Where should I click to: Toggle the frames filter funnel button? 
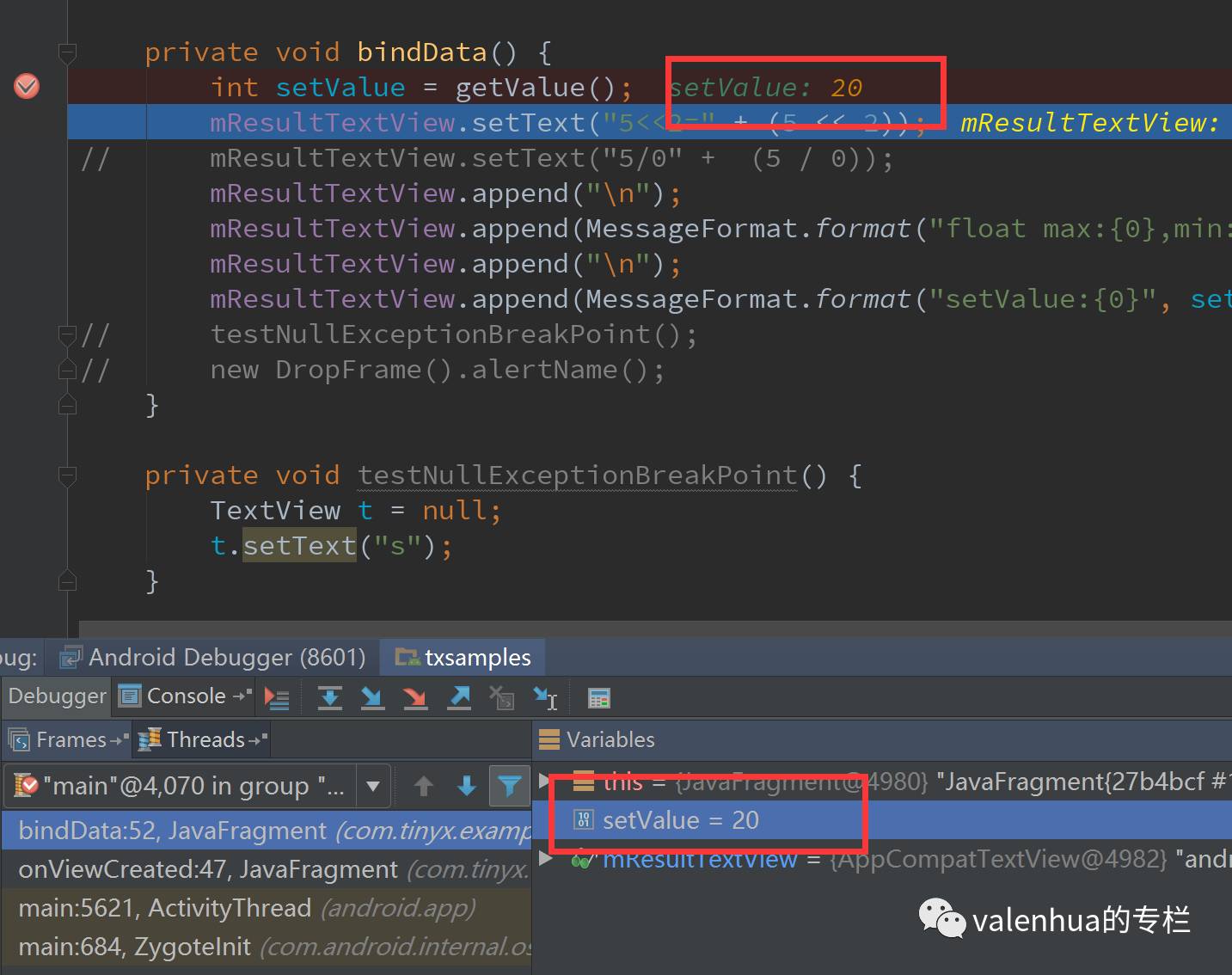coord(509,786)
